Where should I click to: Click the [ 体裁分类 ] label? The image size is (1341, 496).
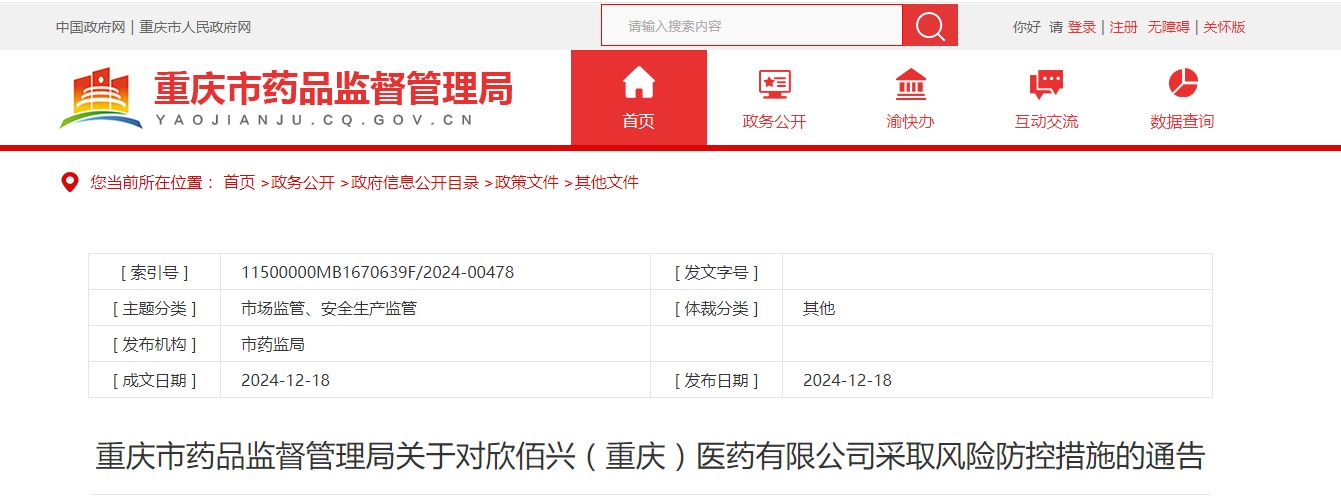(716, 308)
